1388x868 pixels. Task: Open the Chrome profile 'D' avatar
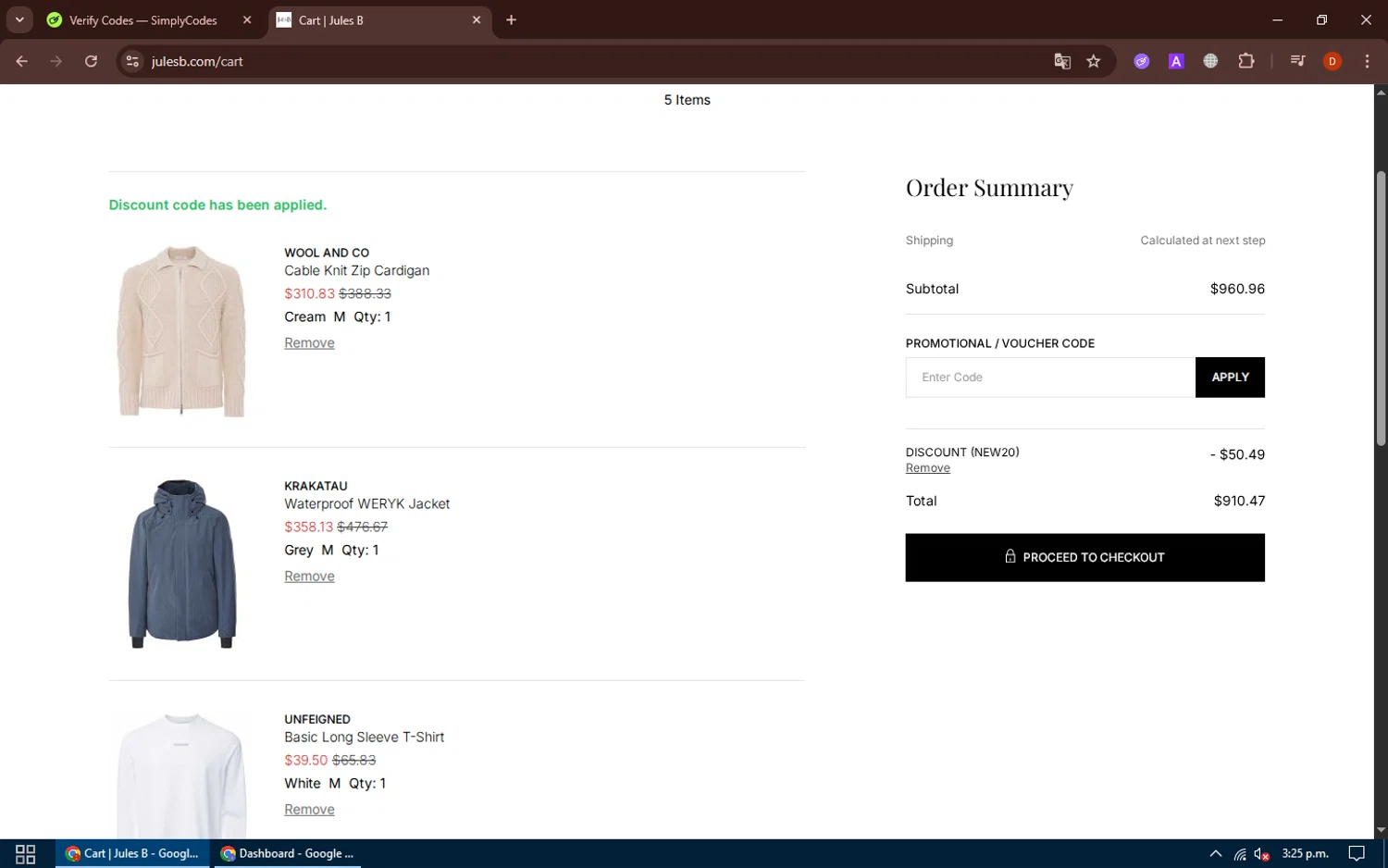click(1332, 61)
